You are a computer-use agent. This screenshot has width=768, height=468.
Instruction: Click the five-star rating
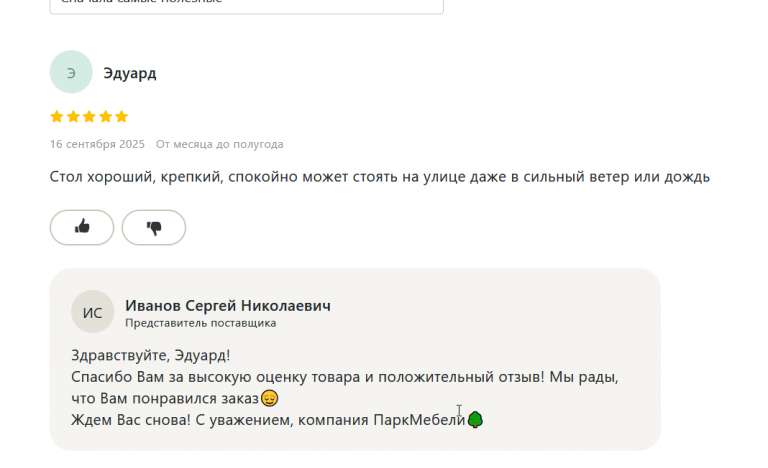pos(89,117)
